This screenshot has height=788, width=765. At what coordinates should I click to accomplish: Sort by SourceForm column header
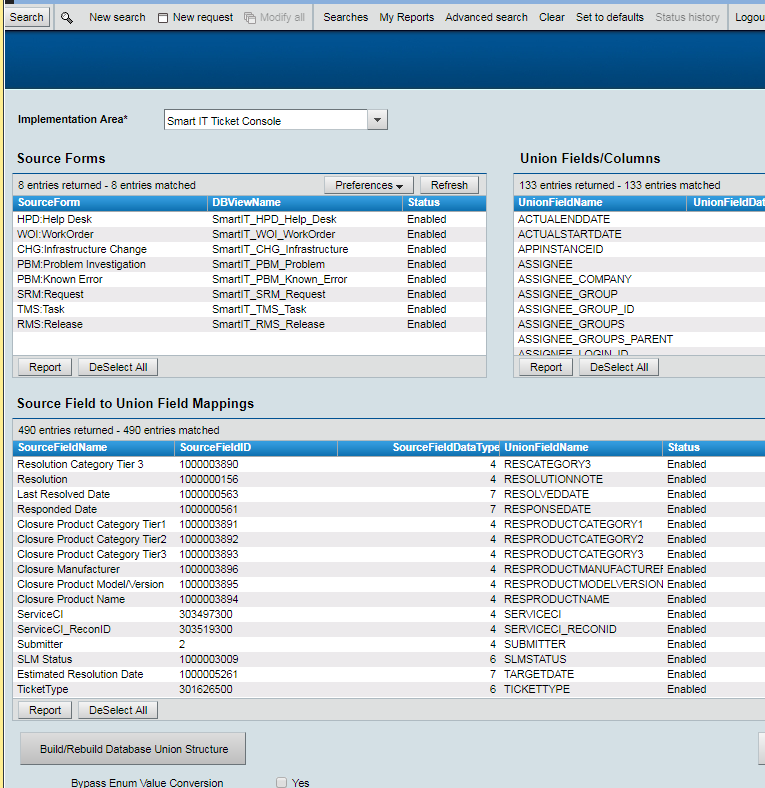coord(110,203)
